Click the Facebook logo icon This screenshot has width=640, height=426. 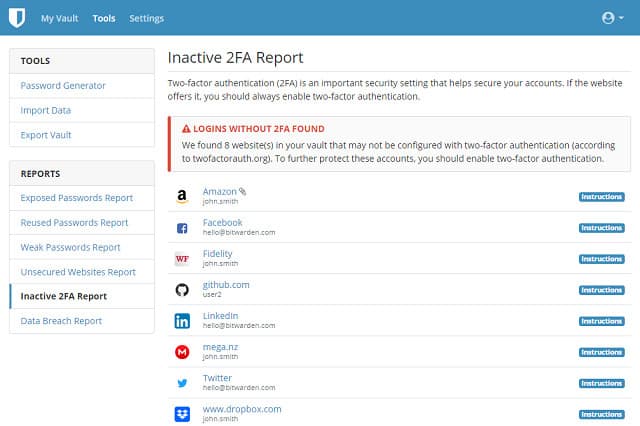pos(182,228)
